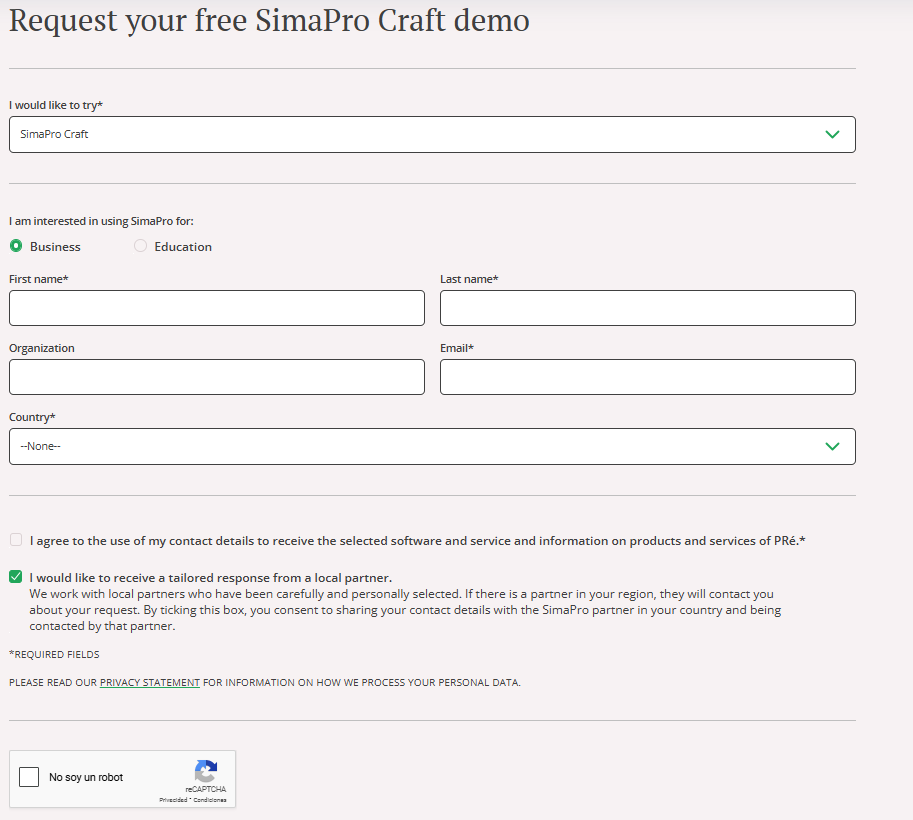Image resolution: width=913 pixels, height=820 pixels.
Task: Click the '*REQUIRED FIELDS' note
Action: (x=54, y=655)
